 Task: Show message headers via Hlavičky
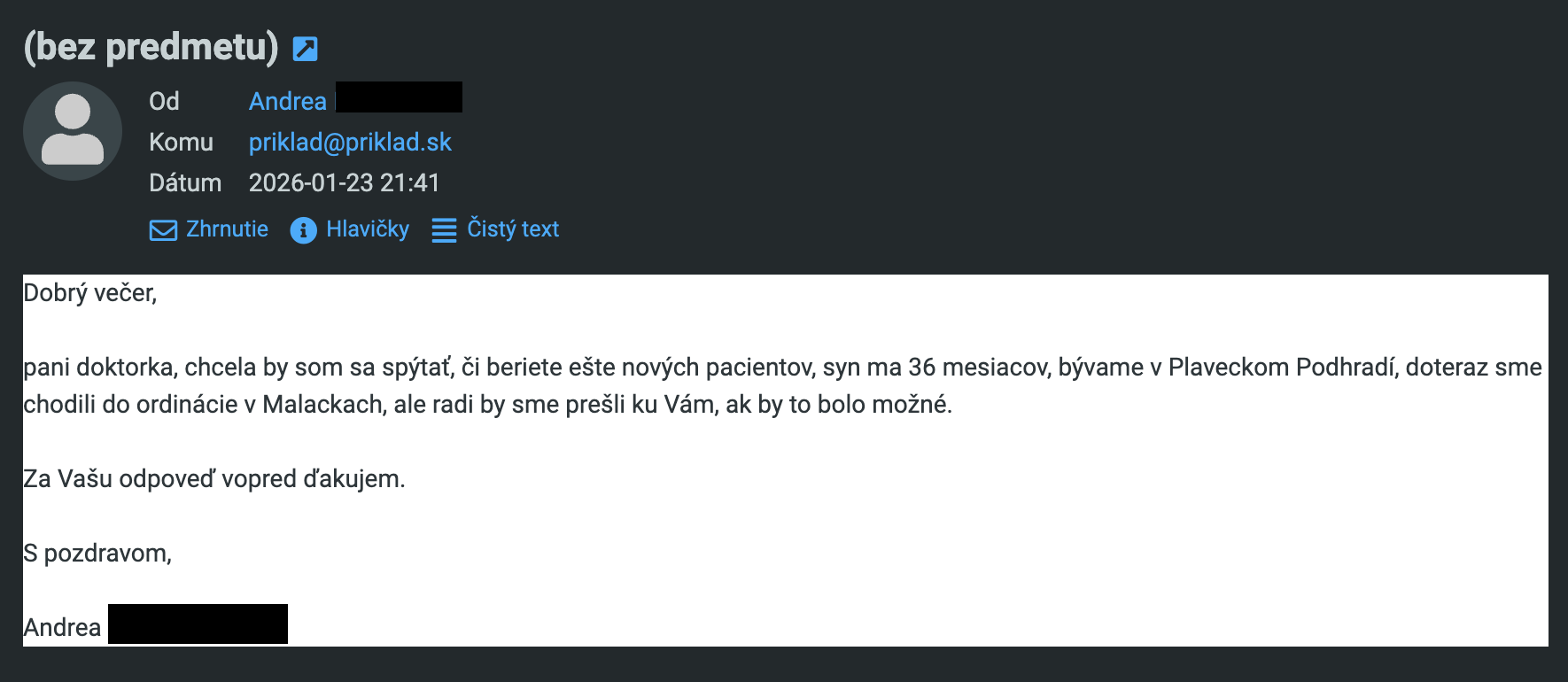pos(368,229)
